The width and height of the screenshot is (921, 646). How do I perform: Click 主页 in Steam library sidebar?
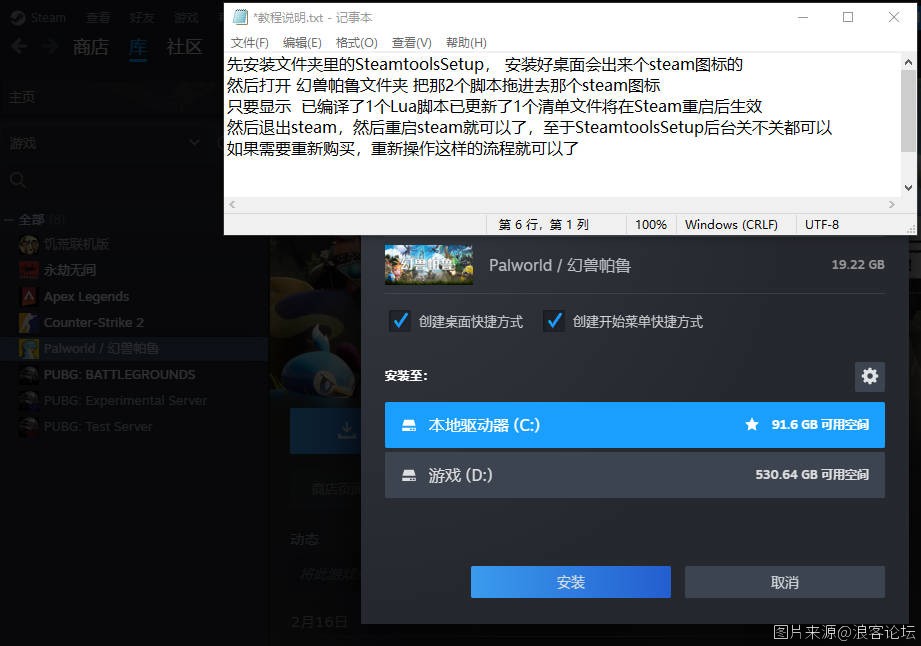[22, 97]
